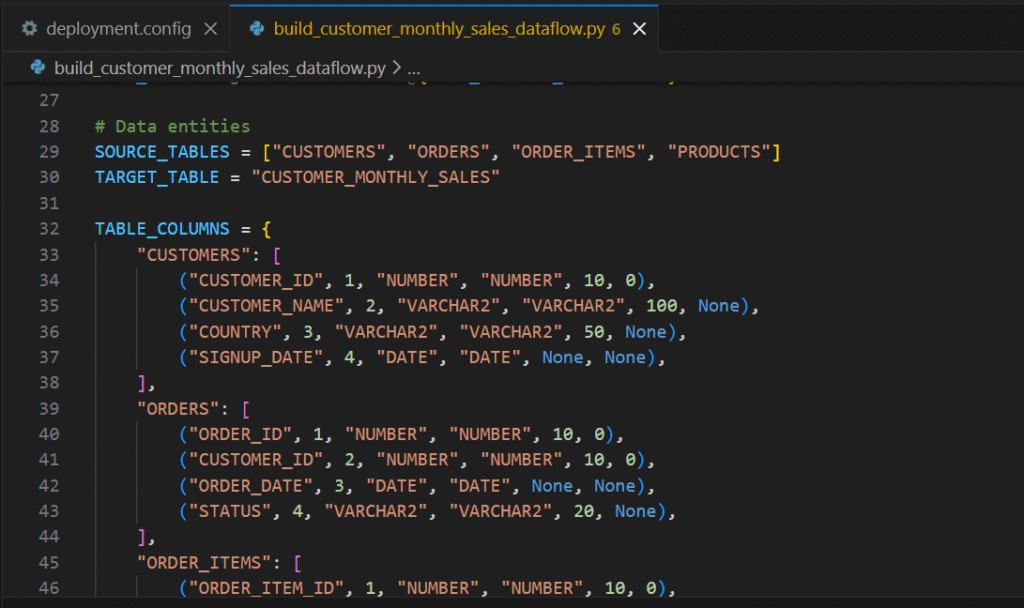Click the Python file icon in the breadcrumb
The image size is (1024, 608).
38,68
